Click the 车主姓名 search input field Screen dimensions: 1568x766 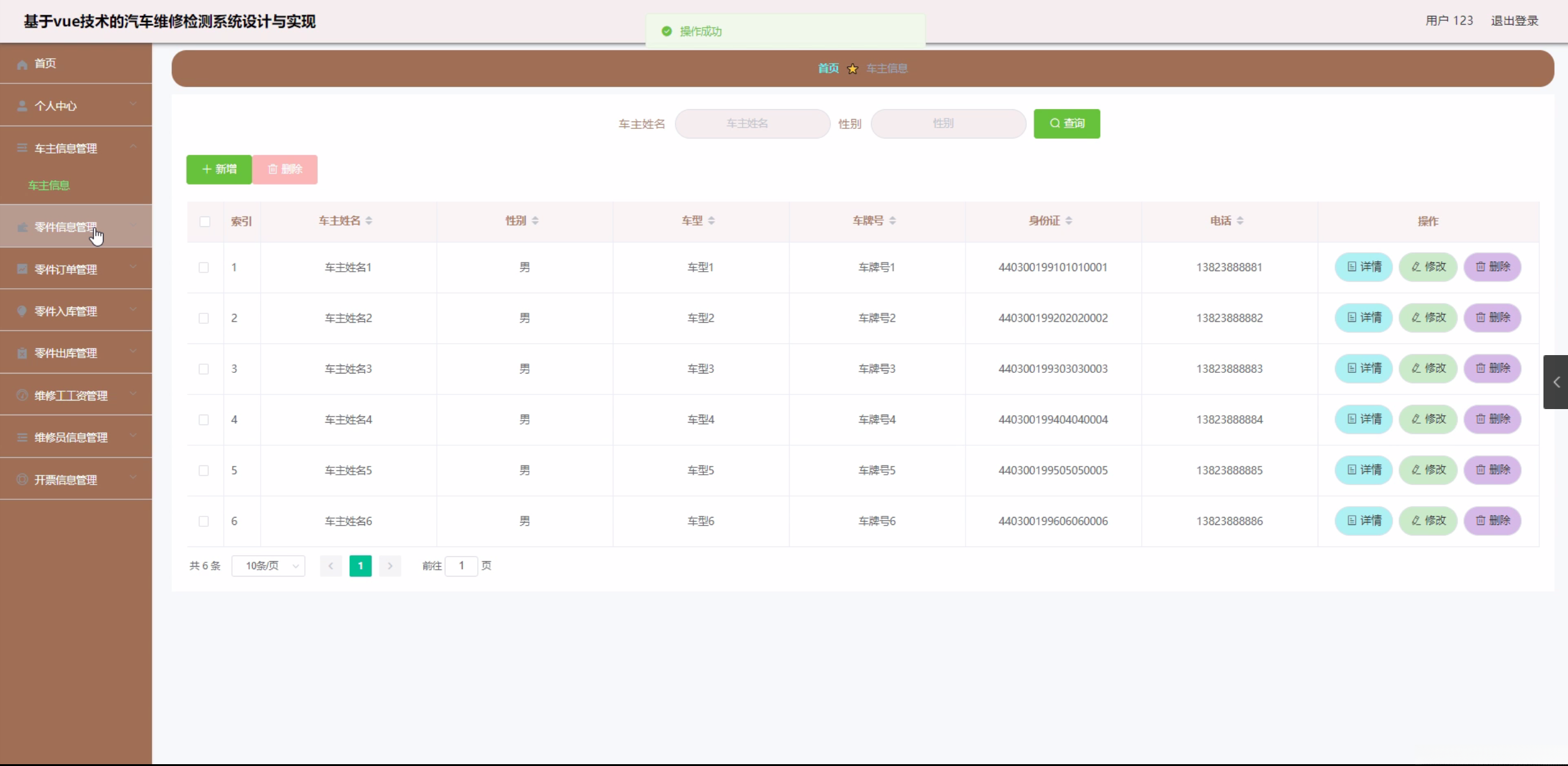tap(752, 124)
